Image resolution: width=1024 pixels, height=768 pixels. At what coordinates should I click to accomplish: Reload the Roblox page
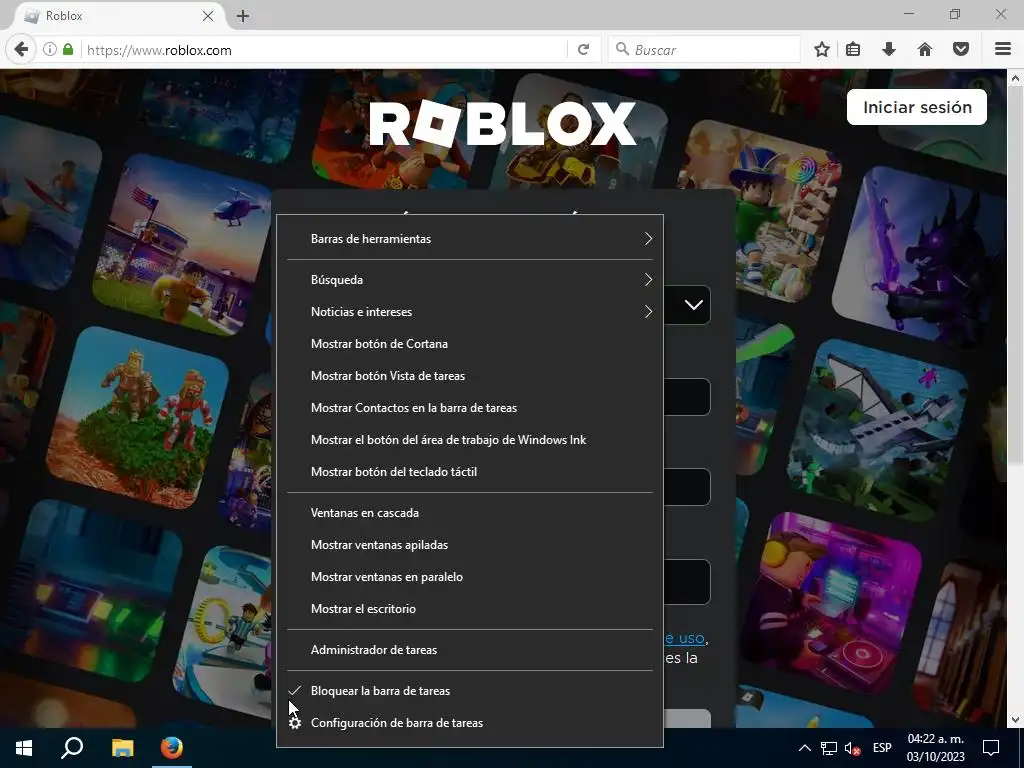click(584, 50)
